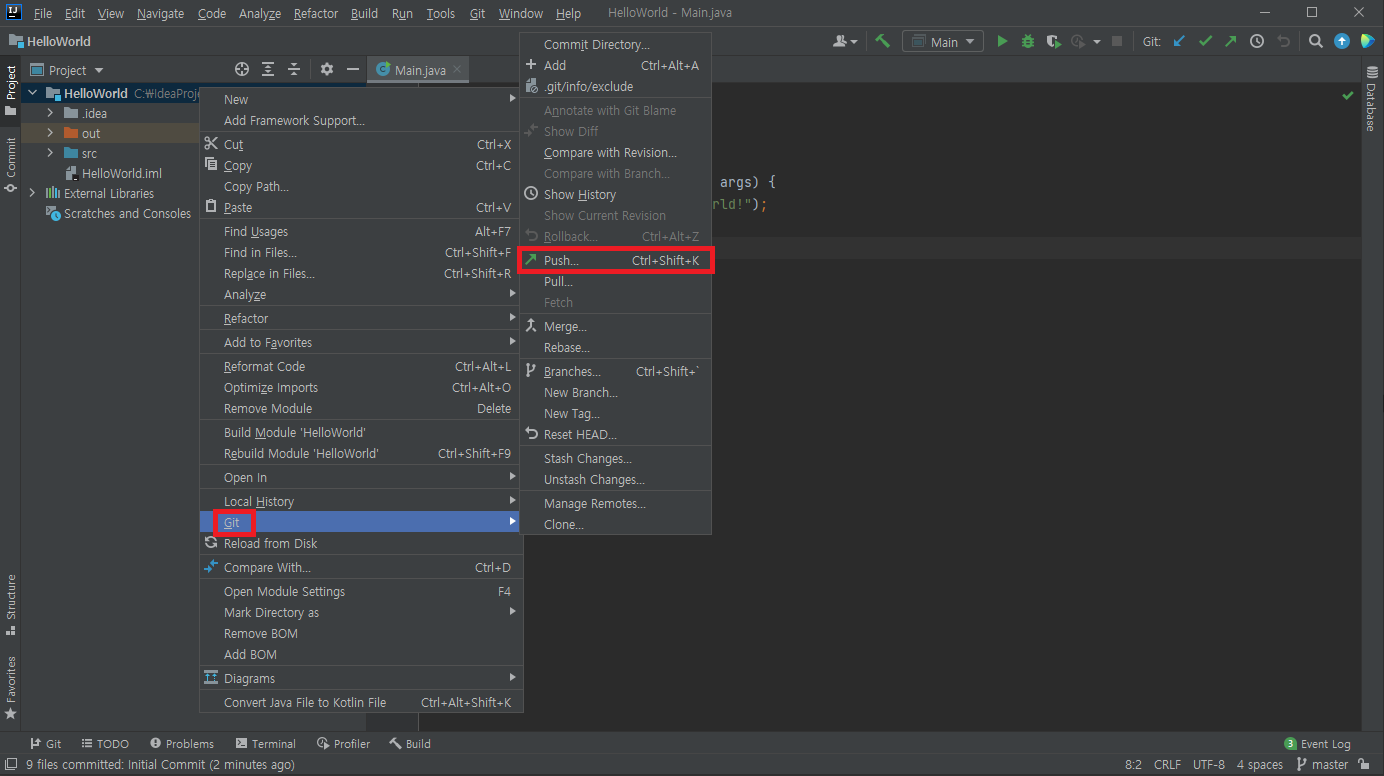Screen dimensions: 1384x776
Task: Open the Event Log
Action: [x=1317, y=743]
